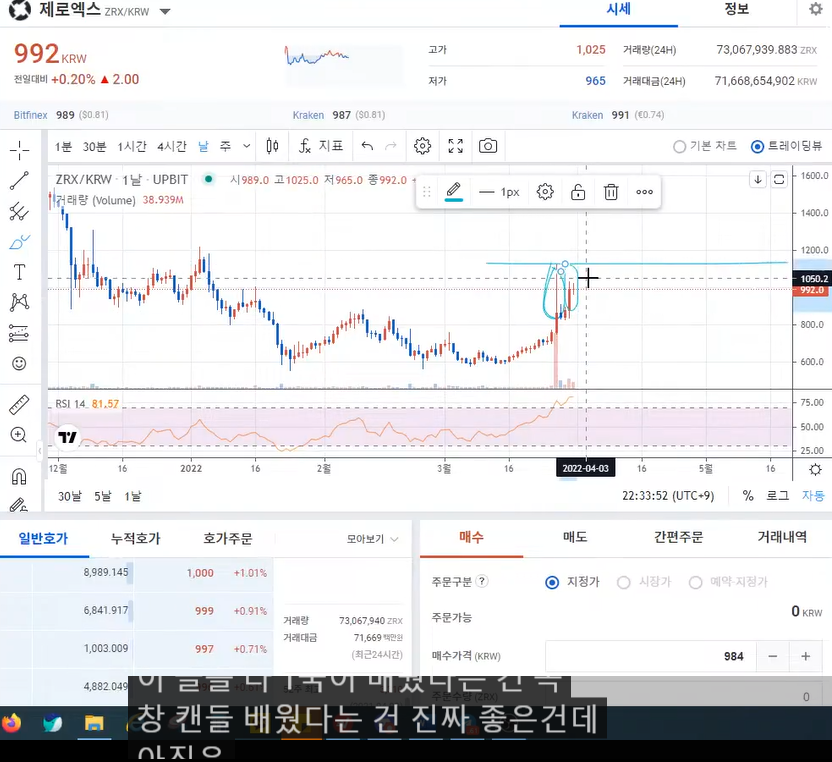Click the scroll-to-latest arrow button
This screenshot has width=832, height=762.
coord(758,179)
